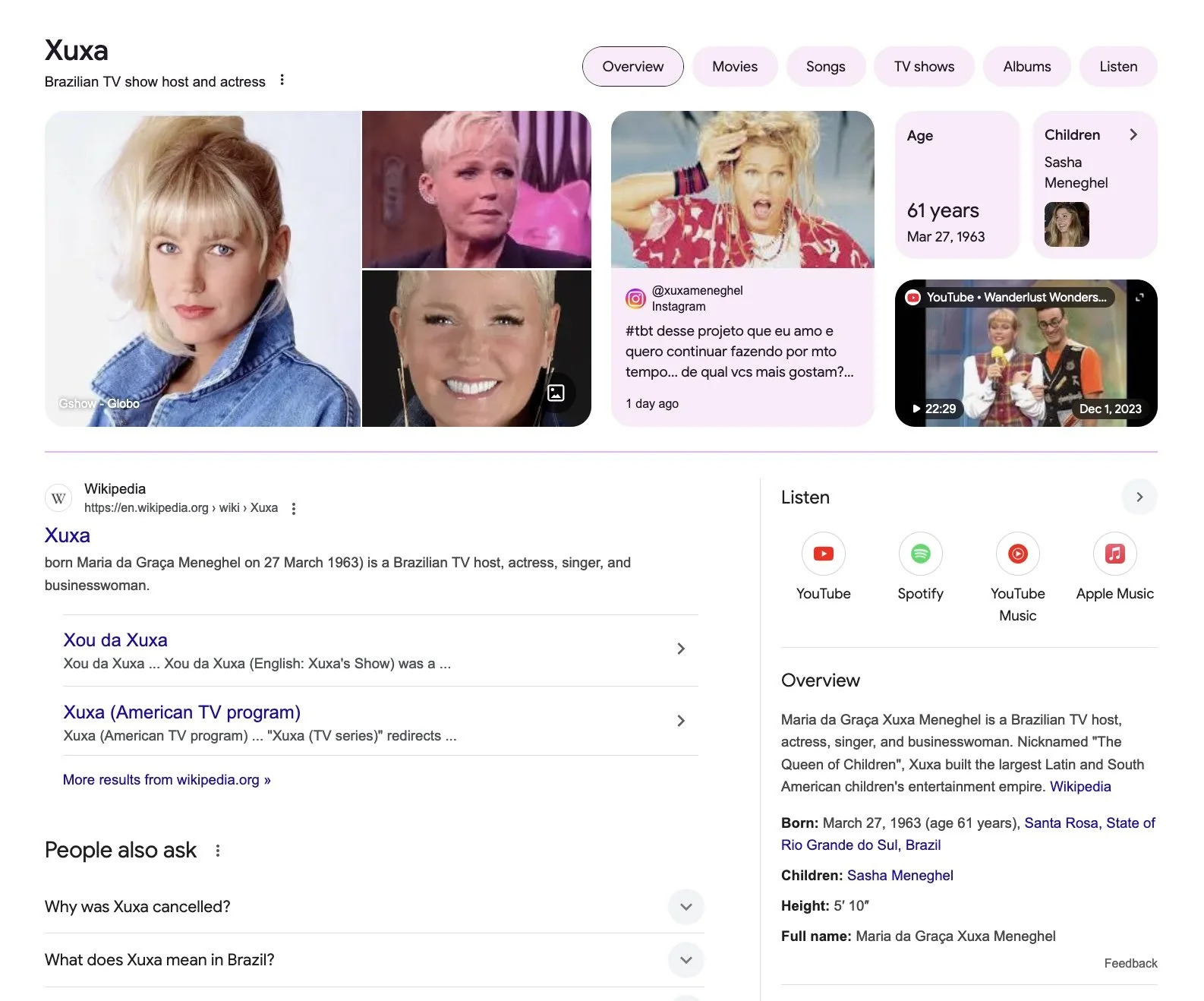Viewport: 1204px width, 1001px height.
Task: Open the YouTube listen icon
Action: point(823,554)
